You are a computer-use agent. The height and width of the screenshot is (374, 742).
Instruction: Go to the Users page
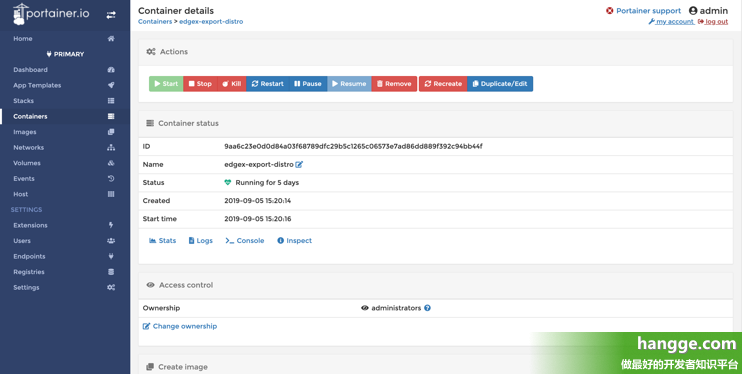pyautogui.click(x=22, y=241)
